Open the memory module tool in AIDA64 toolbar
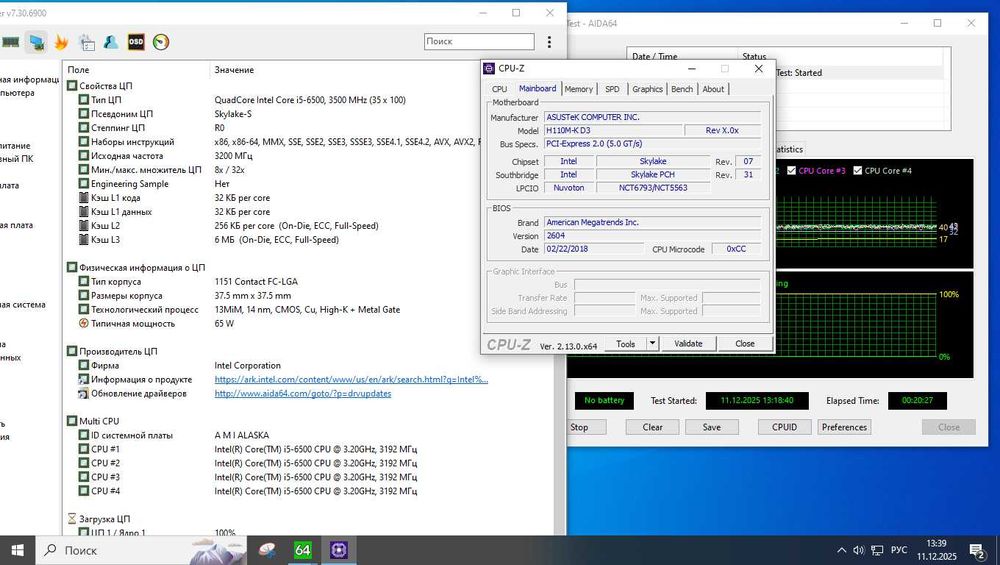Image resolution: width=1000 pixels, height=565 pixels. [x=10, y=42]
